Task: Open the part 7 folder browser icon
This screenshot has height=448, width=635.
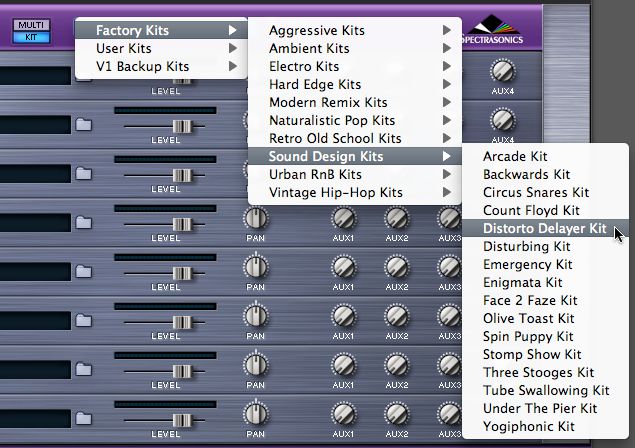Action: click(84, 369)
